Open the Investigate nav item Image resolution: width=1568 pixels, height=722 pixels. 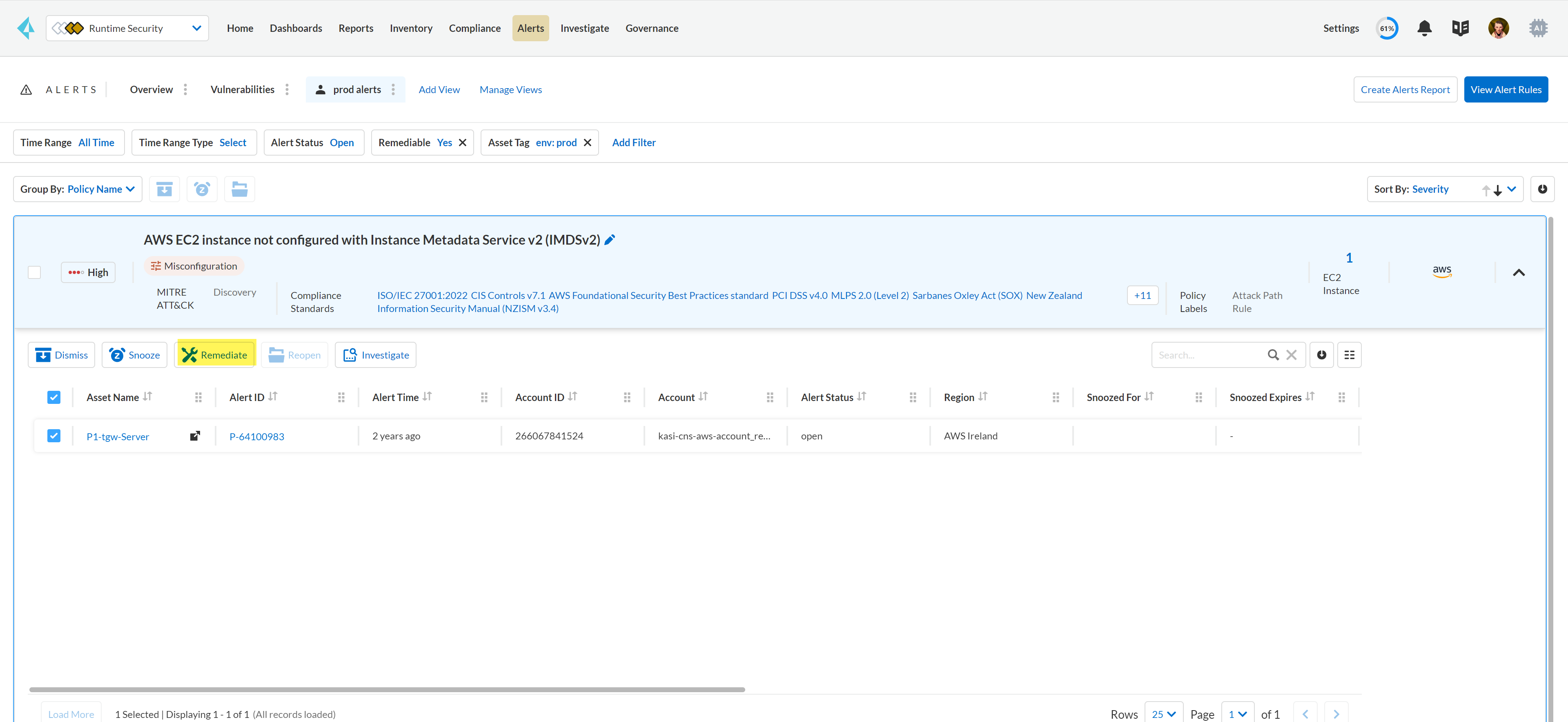(x=584, y=28)
